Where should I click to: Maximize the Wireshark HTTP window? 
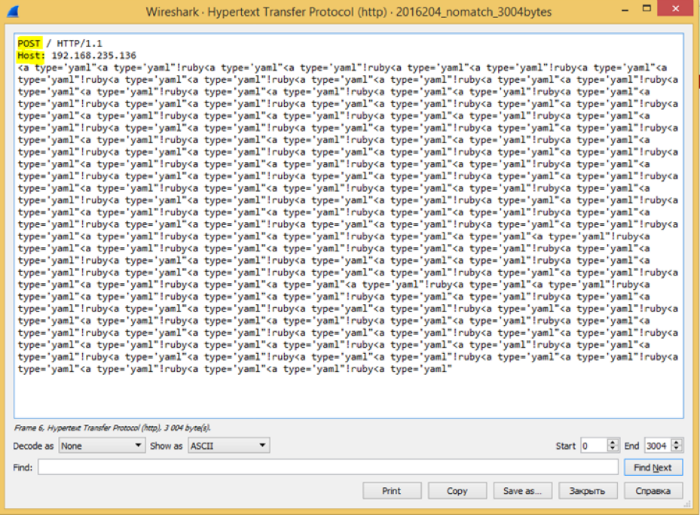click(646, 8)
